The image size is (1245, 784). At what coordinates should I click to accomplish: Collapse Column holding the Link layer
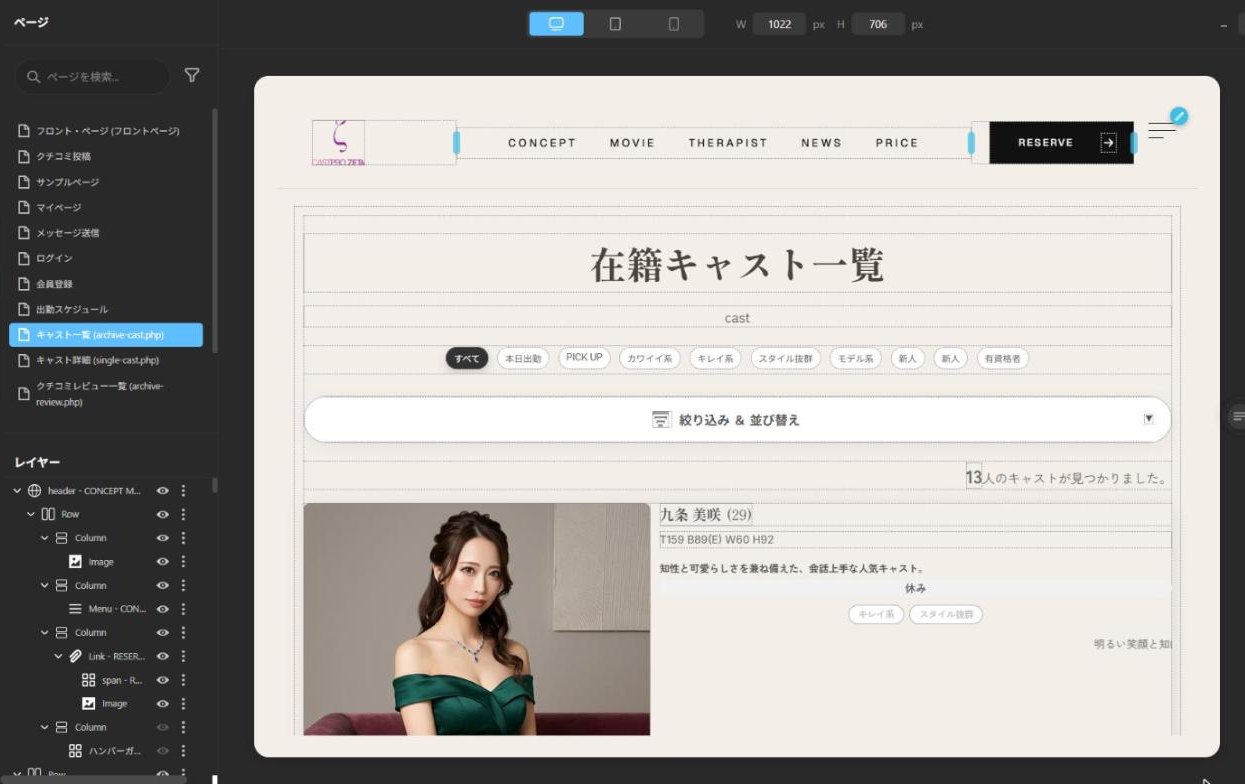[44, 632]
